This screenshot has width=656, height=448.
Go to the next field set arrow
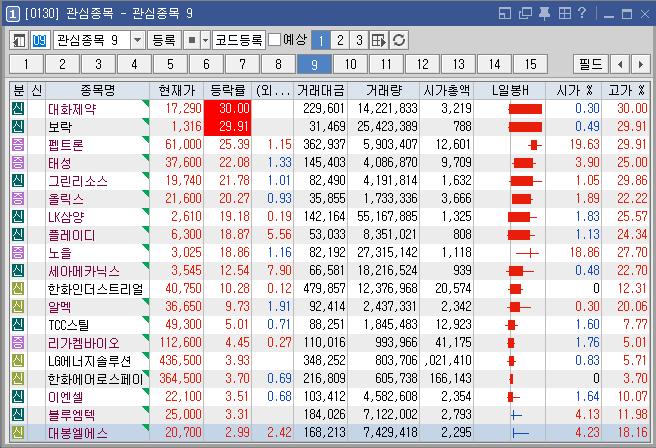(x=641, y=64)
